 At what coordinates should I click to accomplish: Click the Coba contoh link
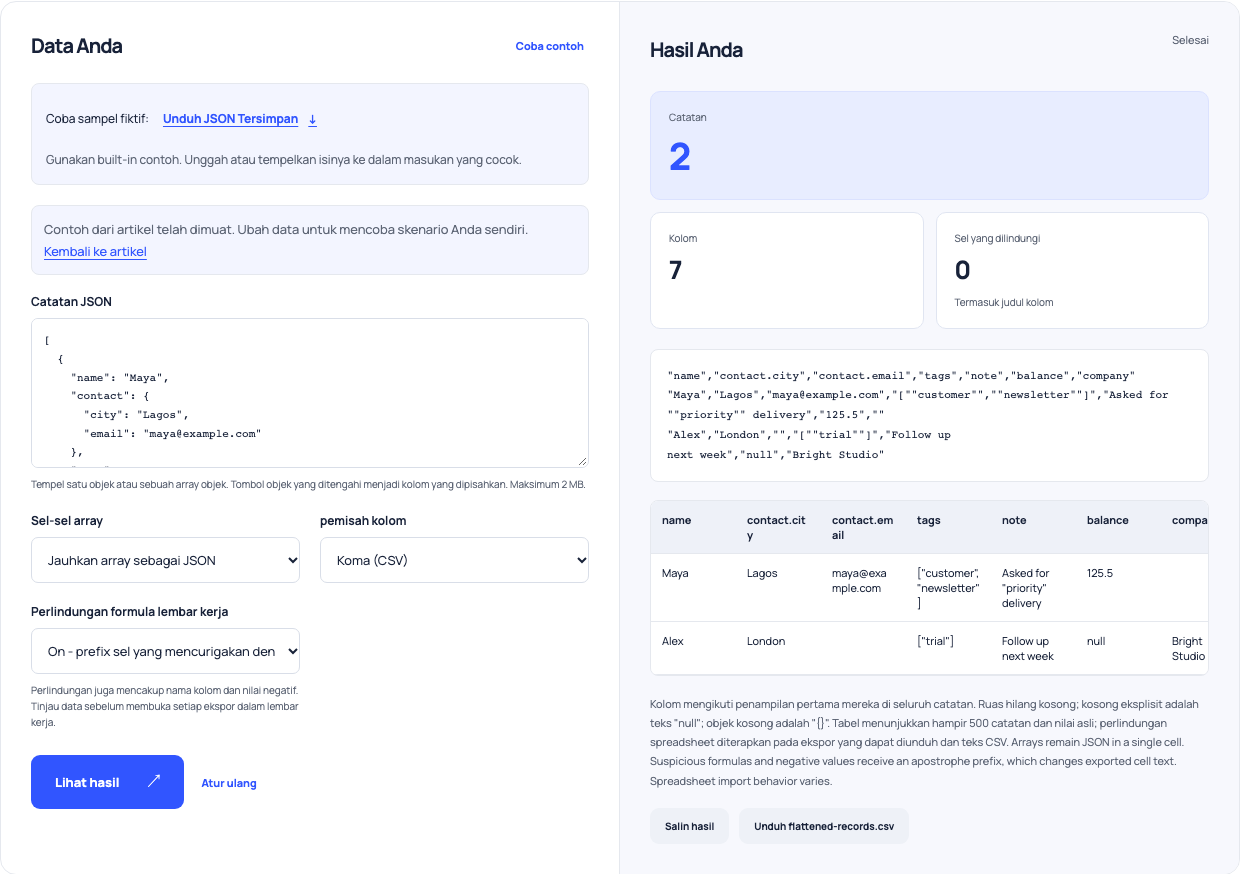(x=550, y=46)
